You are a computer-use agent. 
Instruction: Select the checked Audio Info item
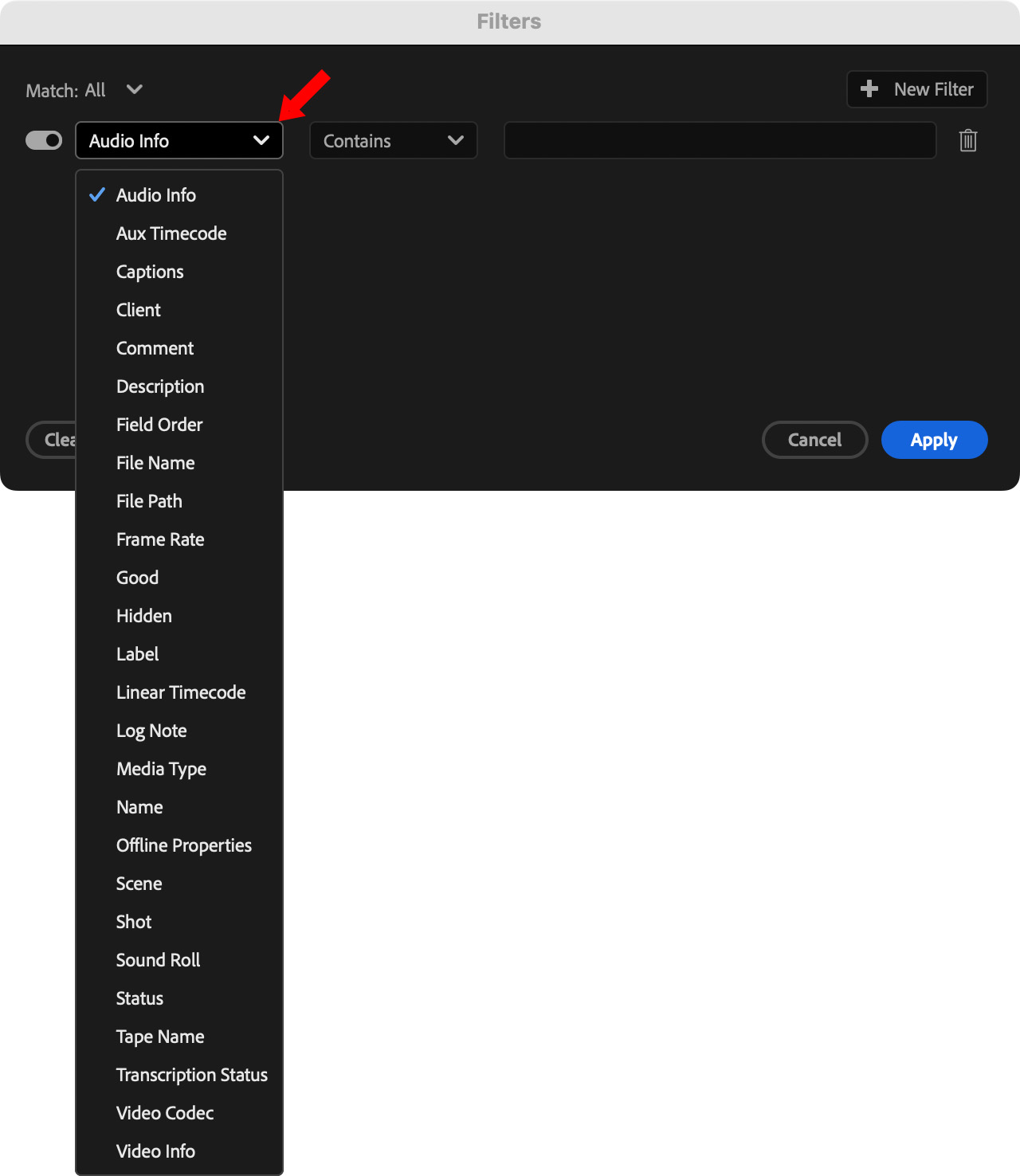[x=156, y=195]
